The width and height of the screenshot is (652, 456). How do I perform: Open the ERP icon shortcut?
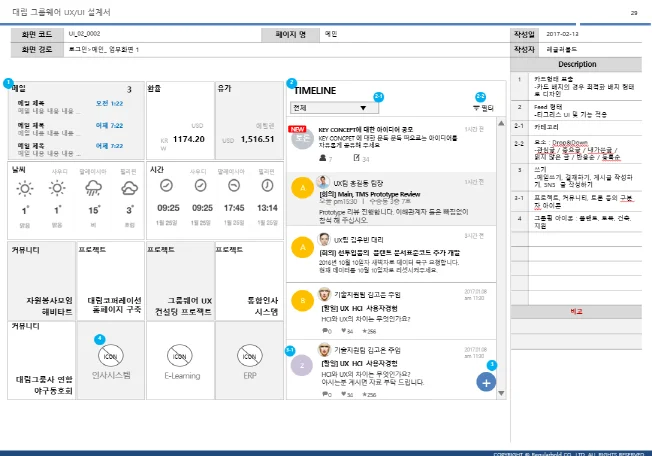[249, 356]
